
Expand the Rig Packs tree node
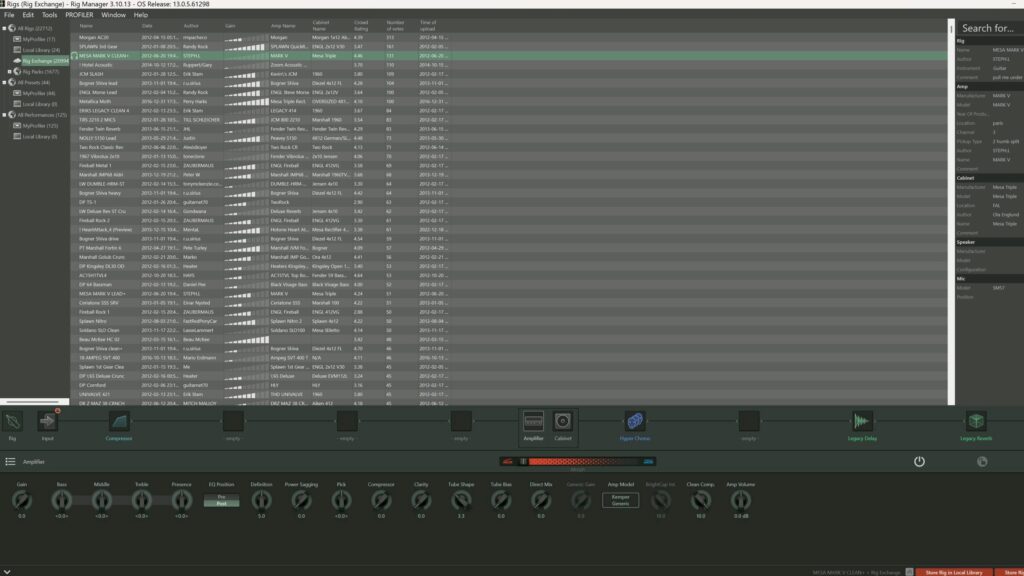click(9, 72)
